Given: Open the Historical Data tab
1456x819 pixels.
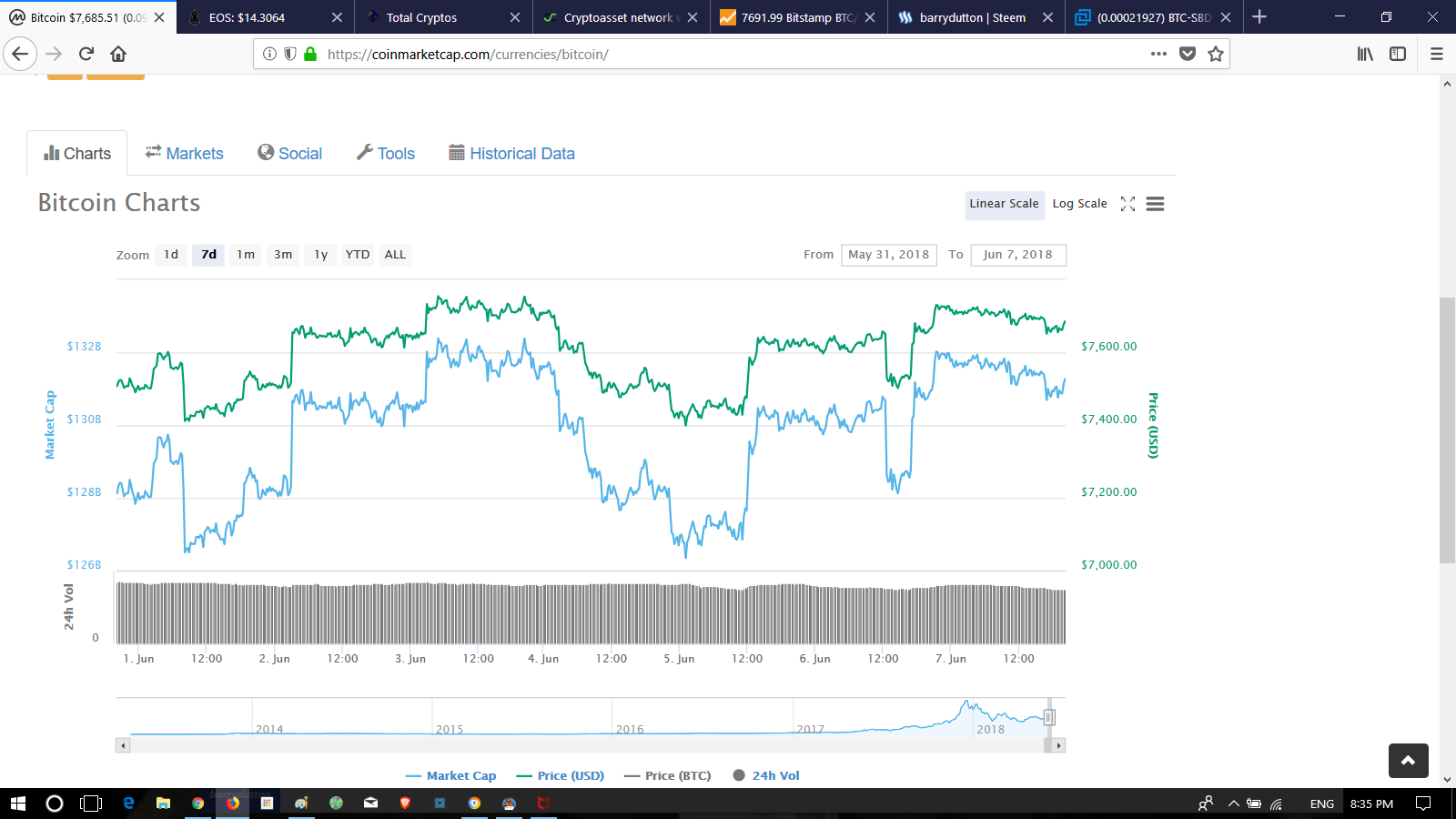Looking at the screenshot, I should click(x=511, y=154).
